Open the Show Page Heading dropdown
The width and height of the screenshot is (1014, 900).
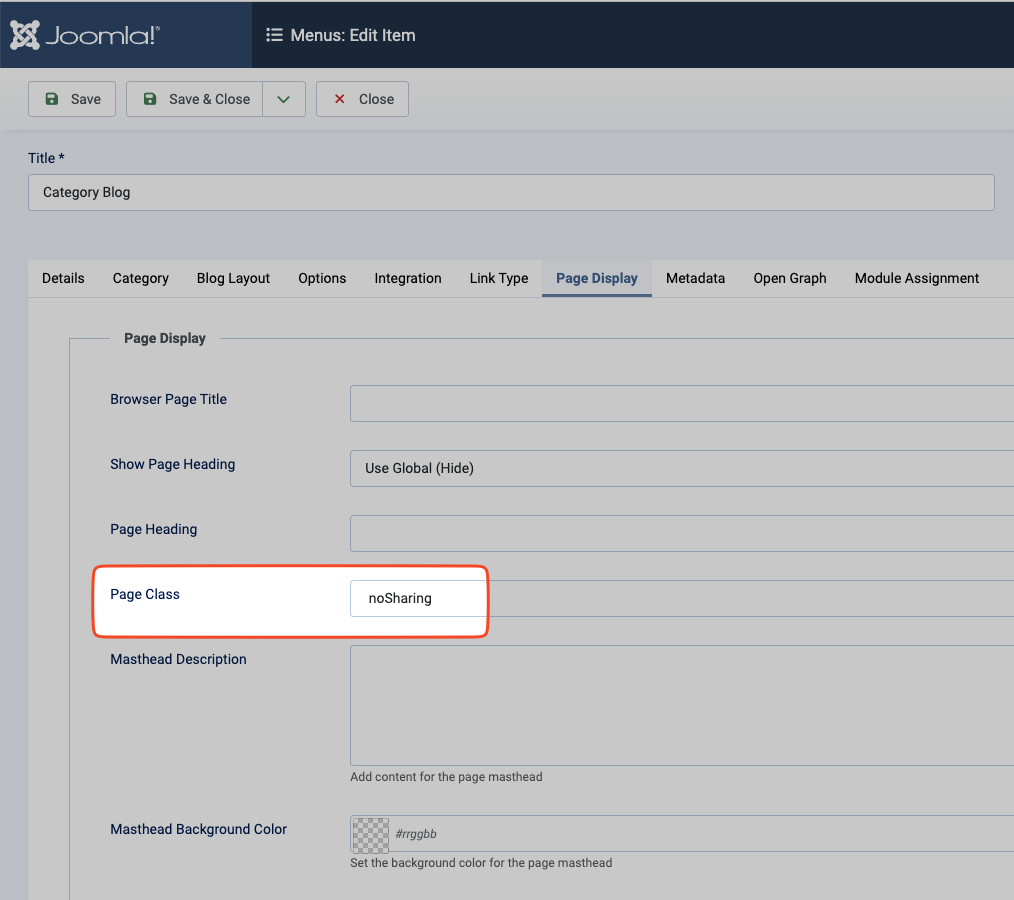tap(682, 468)
